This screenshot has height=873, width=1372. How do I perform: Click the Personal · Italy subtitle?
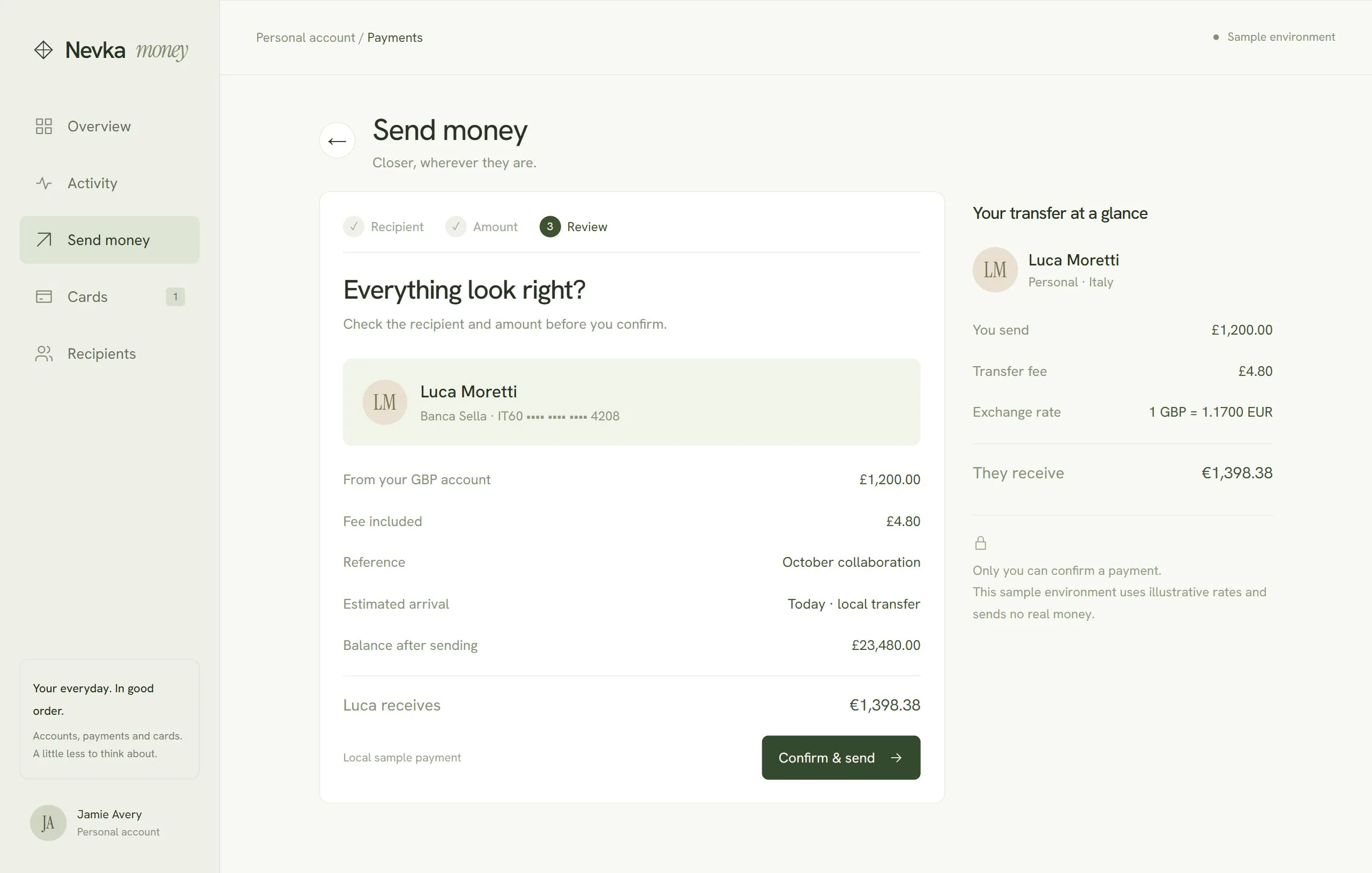coord(1071,282)
